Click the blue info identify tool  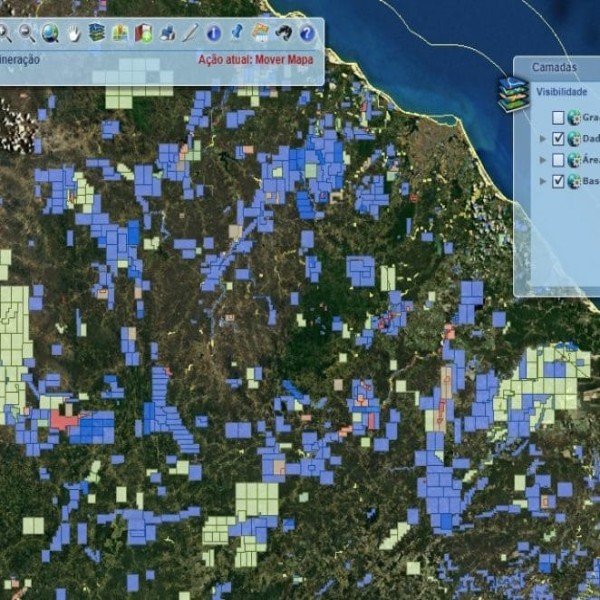pos(213,33)
